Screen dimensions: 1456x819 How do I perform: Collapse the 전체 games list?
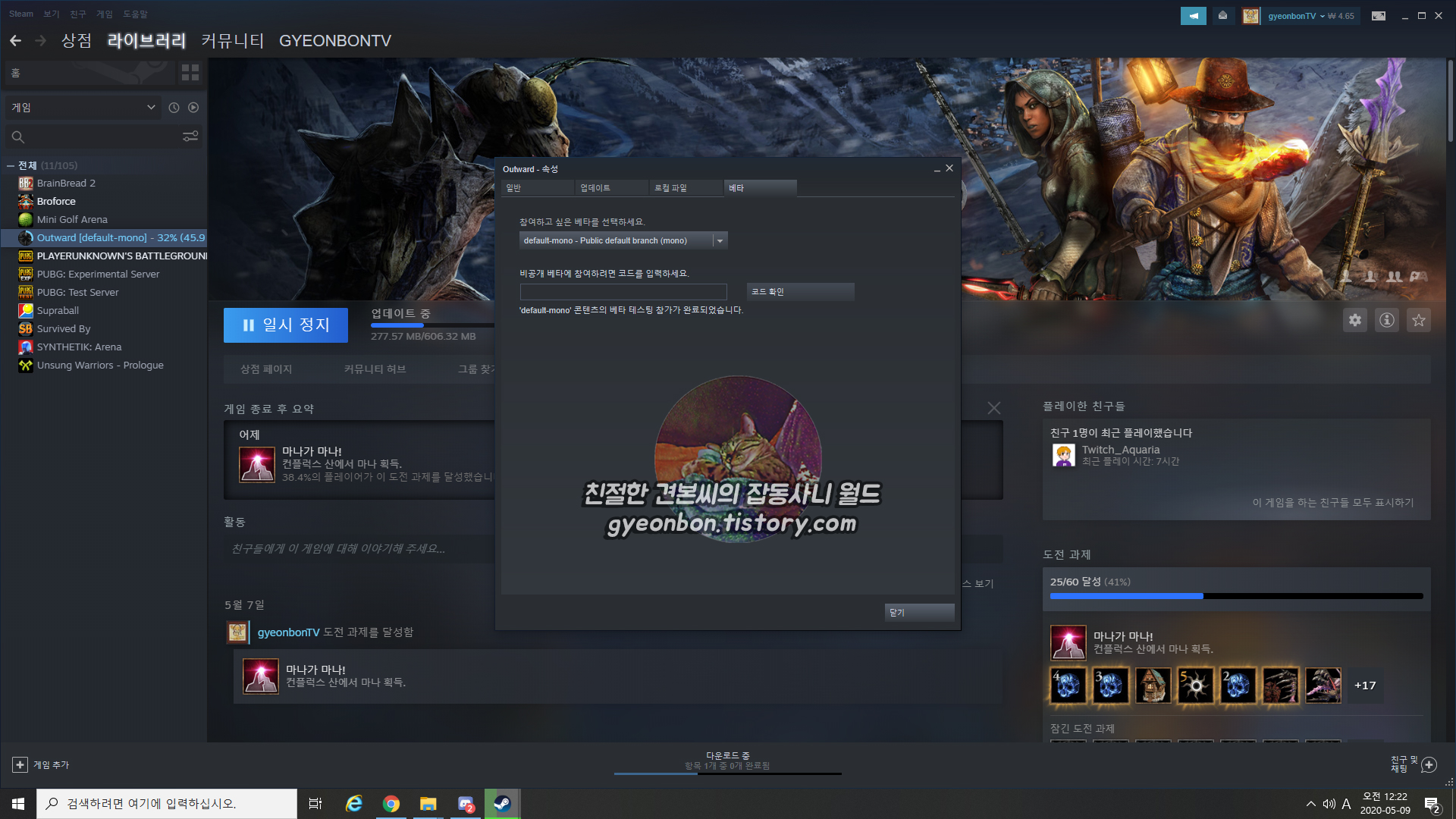click(x=11, y=165)
